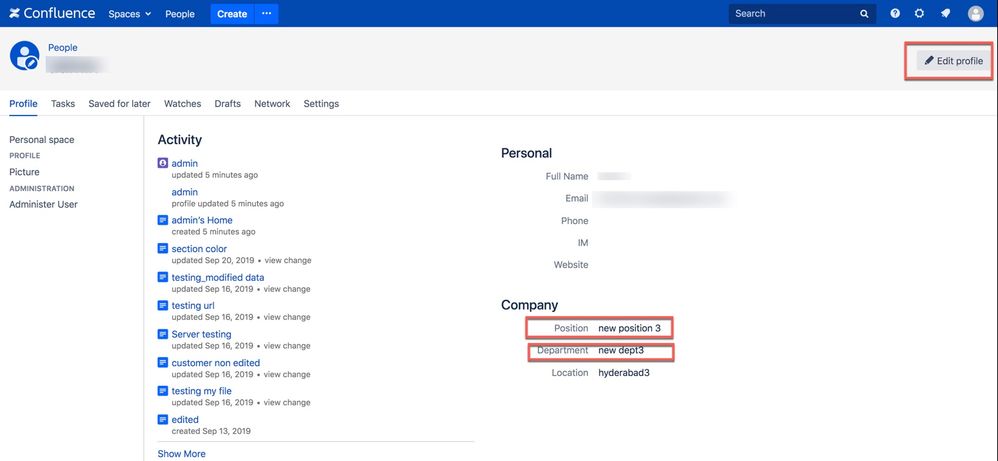Click page icon beside edited
Image resolution: width=998 pixels, height=461 pixels.
click(x=162, y=420)
